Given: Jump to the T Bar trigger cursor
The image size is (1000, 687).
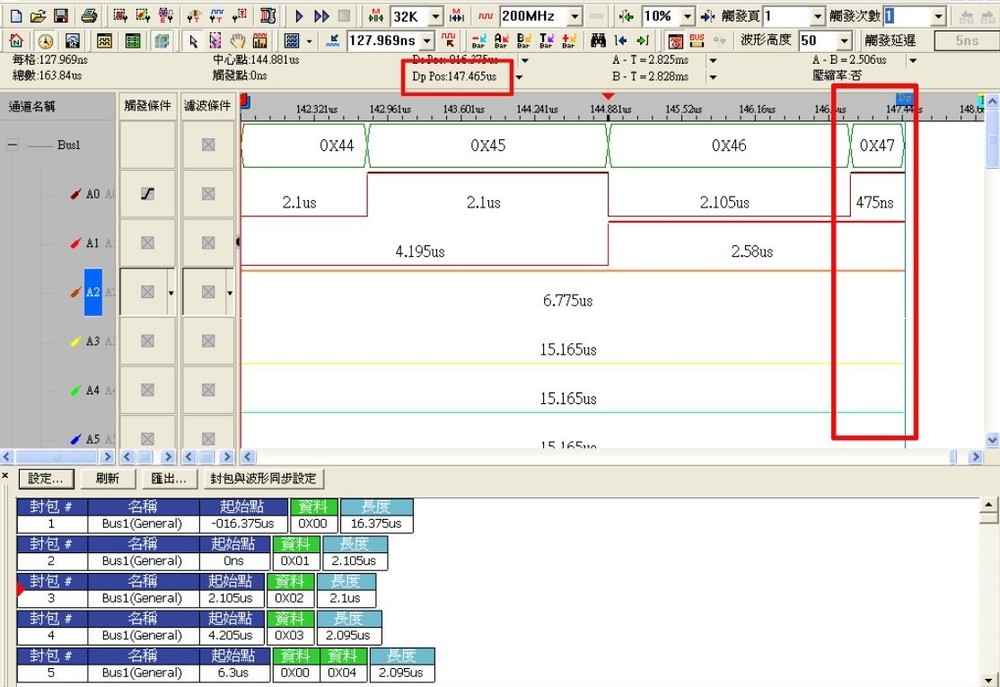Looking at the screenshot, I should [547, 41].
